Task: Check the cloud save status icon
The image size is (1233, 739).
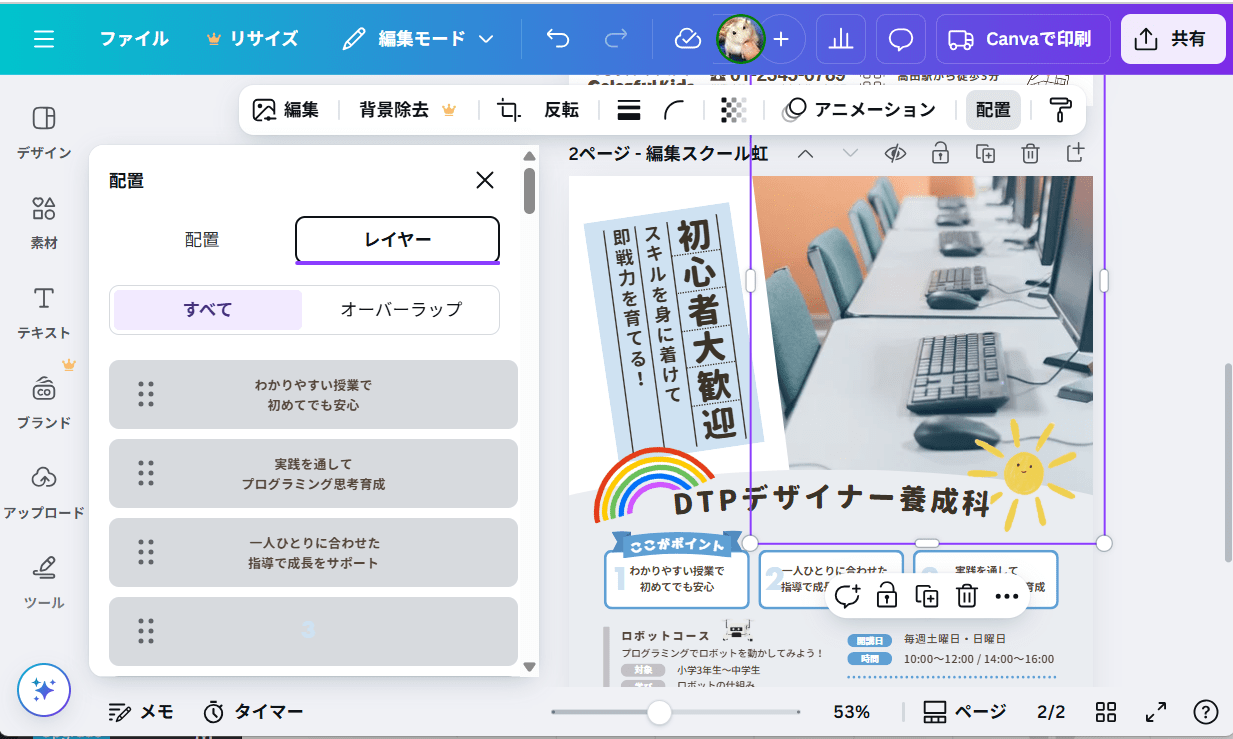Action: point(687,39)
